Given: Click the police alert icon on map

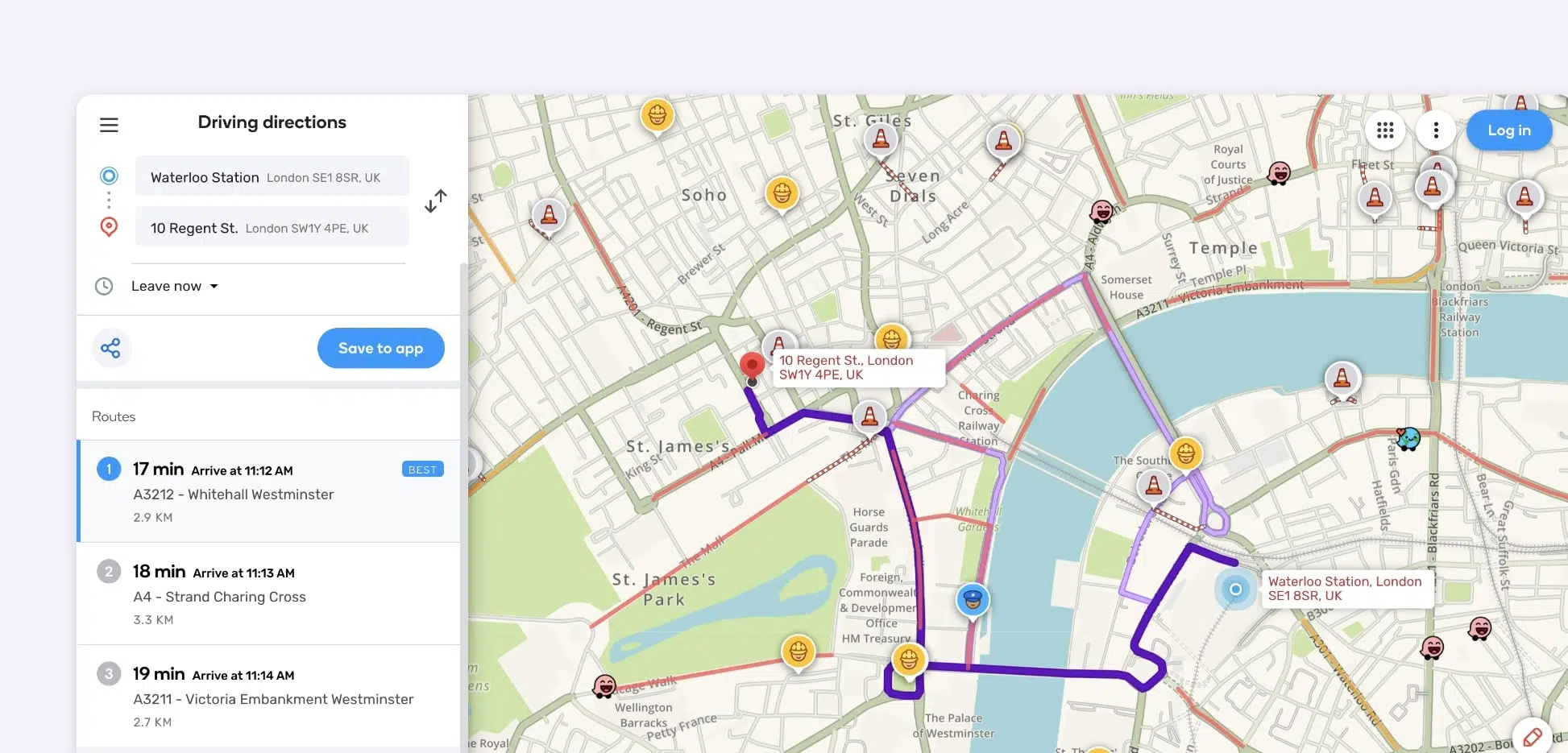Looking at the screenshot, I should 973,600.
